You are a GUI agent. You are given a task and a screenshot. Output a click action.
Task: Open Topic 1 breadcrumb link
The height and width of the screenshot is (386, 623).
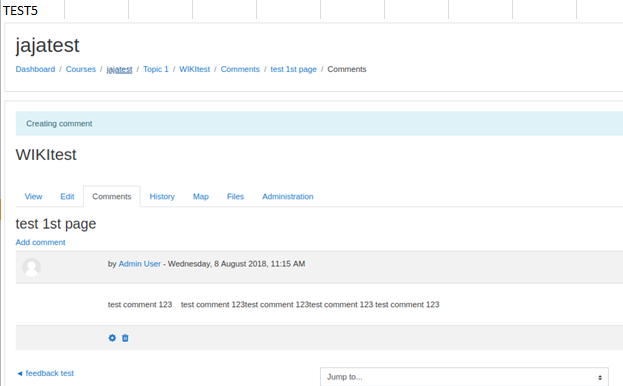coord(156,69)
